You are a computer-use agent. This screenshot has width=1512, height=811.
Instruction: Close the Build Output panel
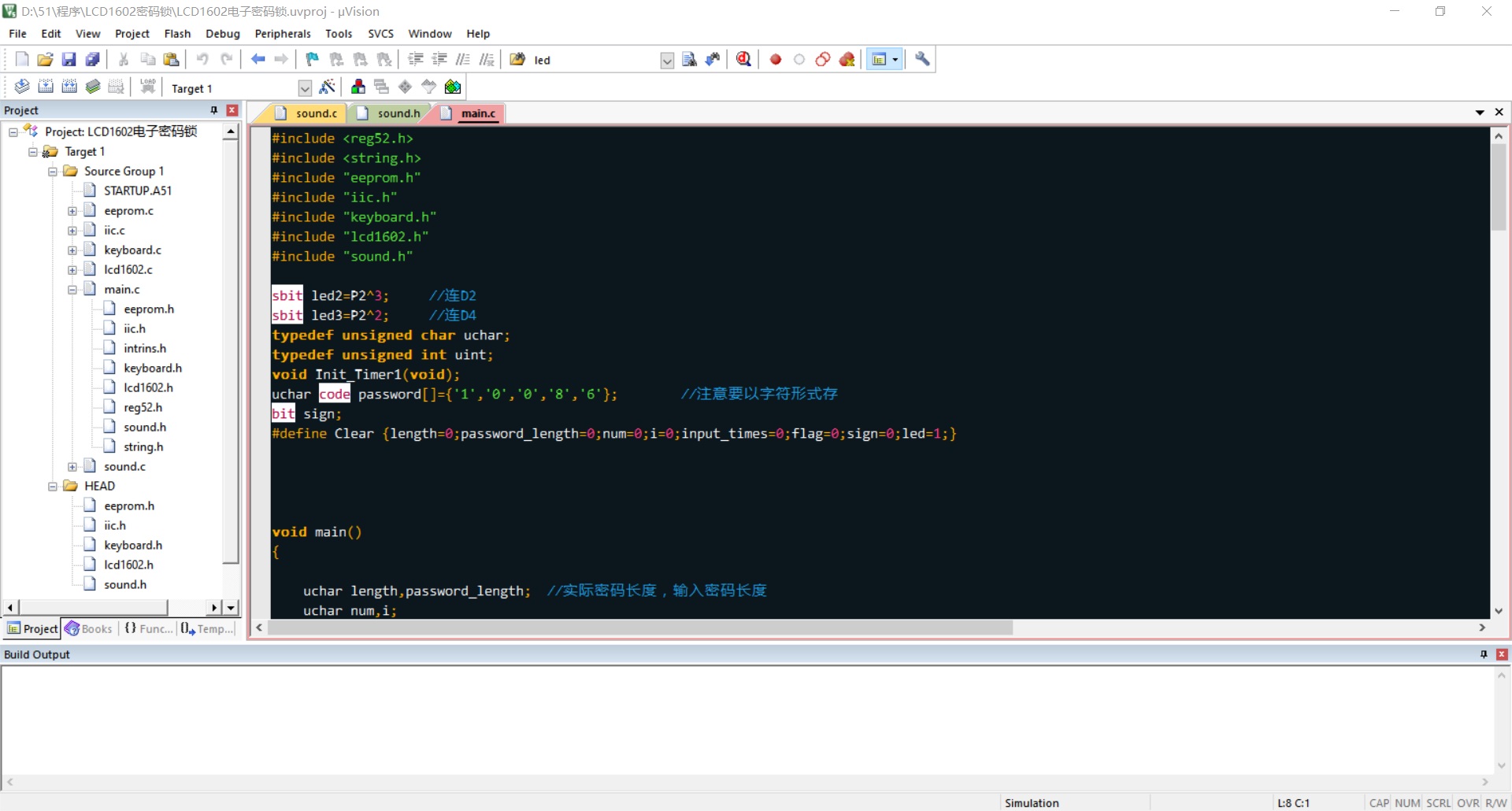(1502, 654)
